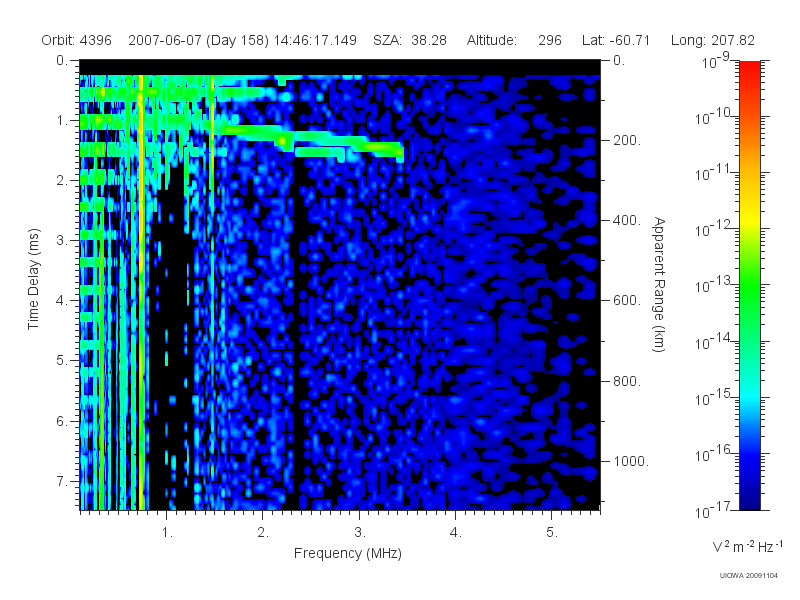800x600 pixels.
Task: Click the red top of the color bar
Action: click(750, 69)
